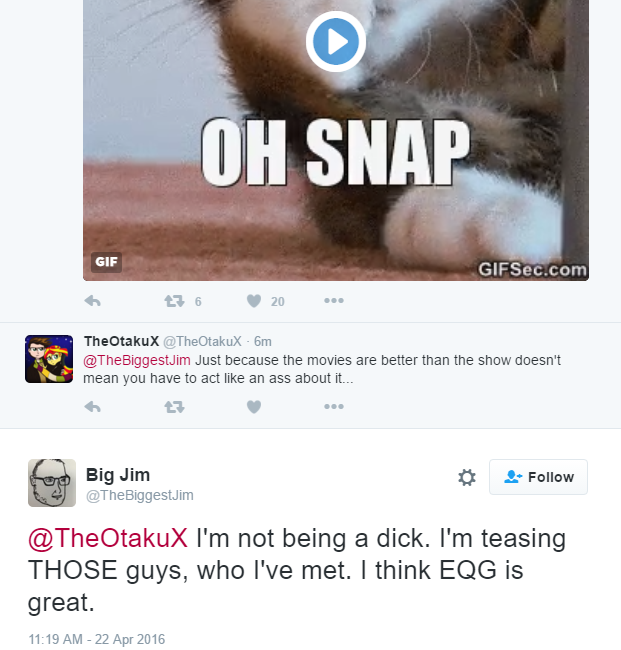Open @TheOtakuX mention in Big Jim's tweet

[107, 539]
